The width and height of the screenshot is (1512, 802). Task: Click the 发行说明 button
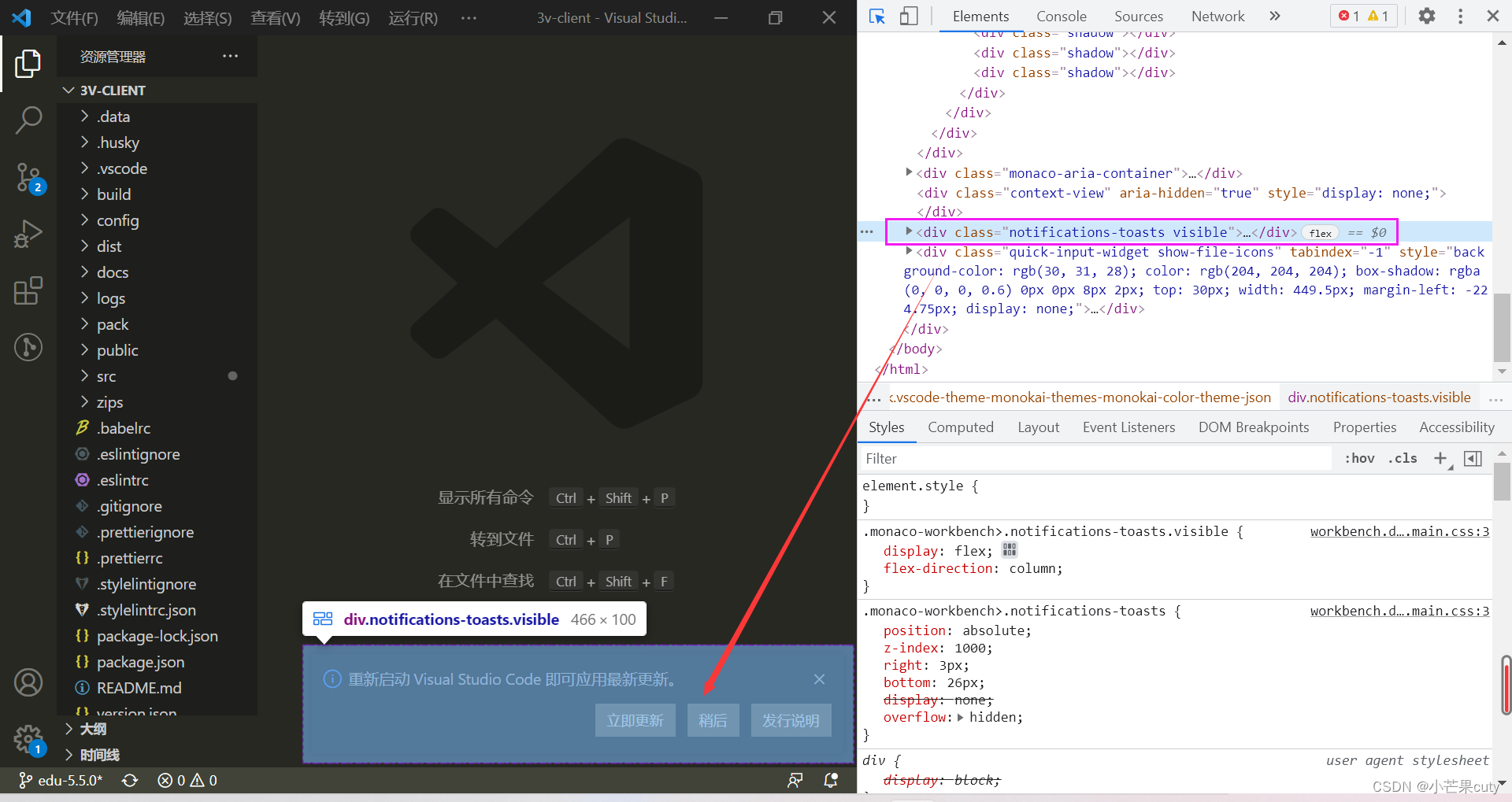coord(791,720)
